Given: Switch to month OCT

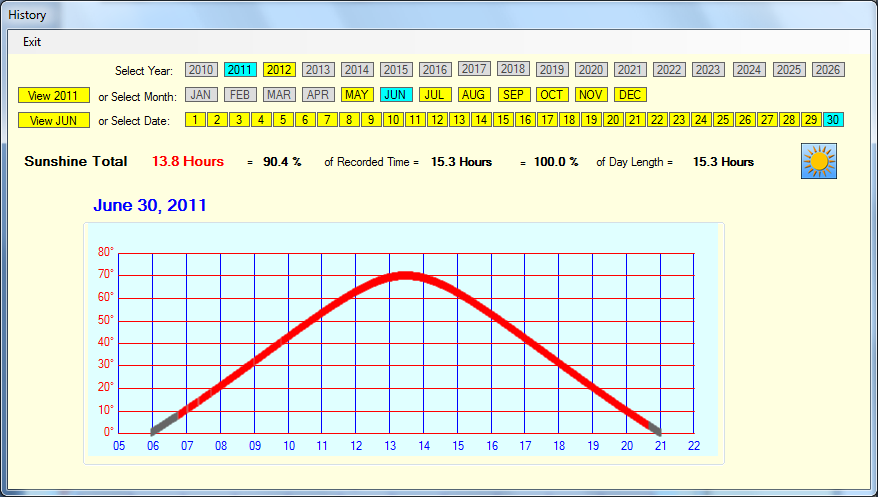Looking at the screenshot, I should click(x=552, y=95).
